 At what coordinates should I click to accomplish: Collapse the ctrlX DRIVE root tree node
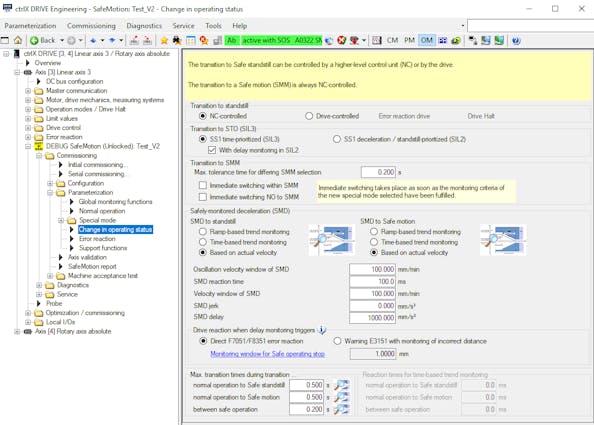pyautogui.click(x=6, y=54)
